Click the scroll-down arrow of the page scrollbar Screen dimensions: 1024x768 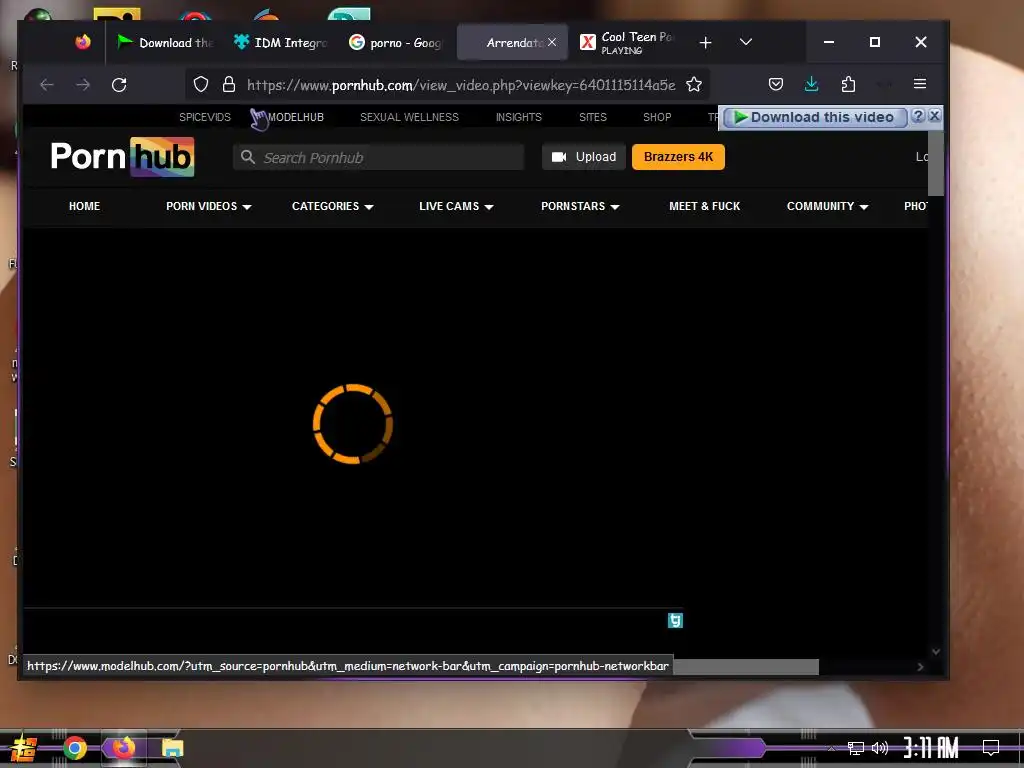(936, 652)
